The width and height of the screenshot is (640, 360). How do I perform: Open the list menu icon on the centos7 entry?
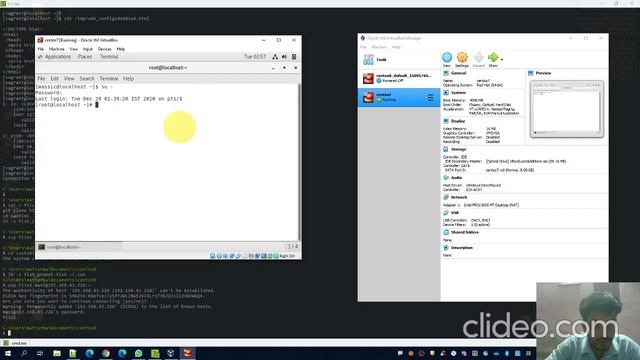point(430,98)
